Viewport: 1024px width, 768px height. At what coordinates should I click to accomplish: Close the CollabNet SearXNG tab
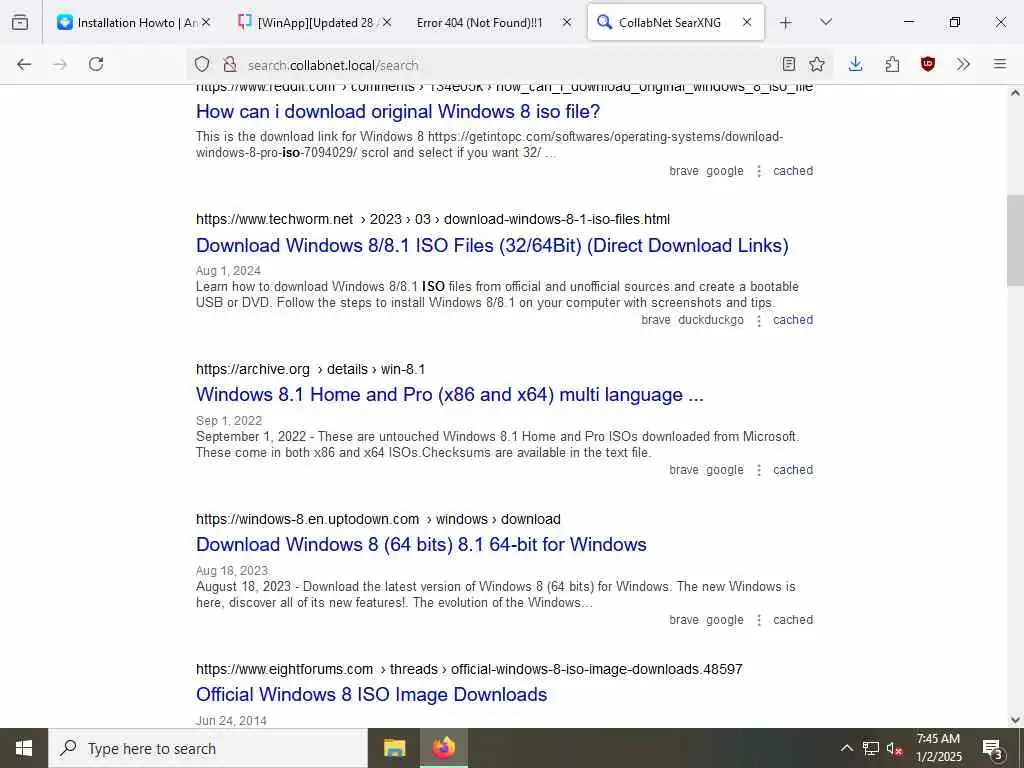pos(747,23)
